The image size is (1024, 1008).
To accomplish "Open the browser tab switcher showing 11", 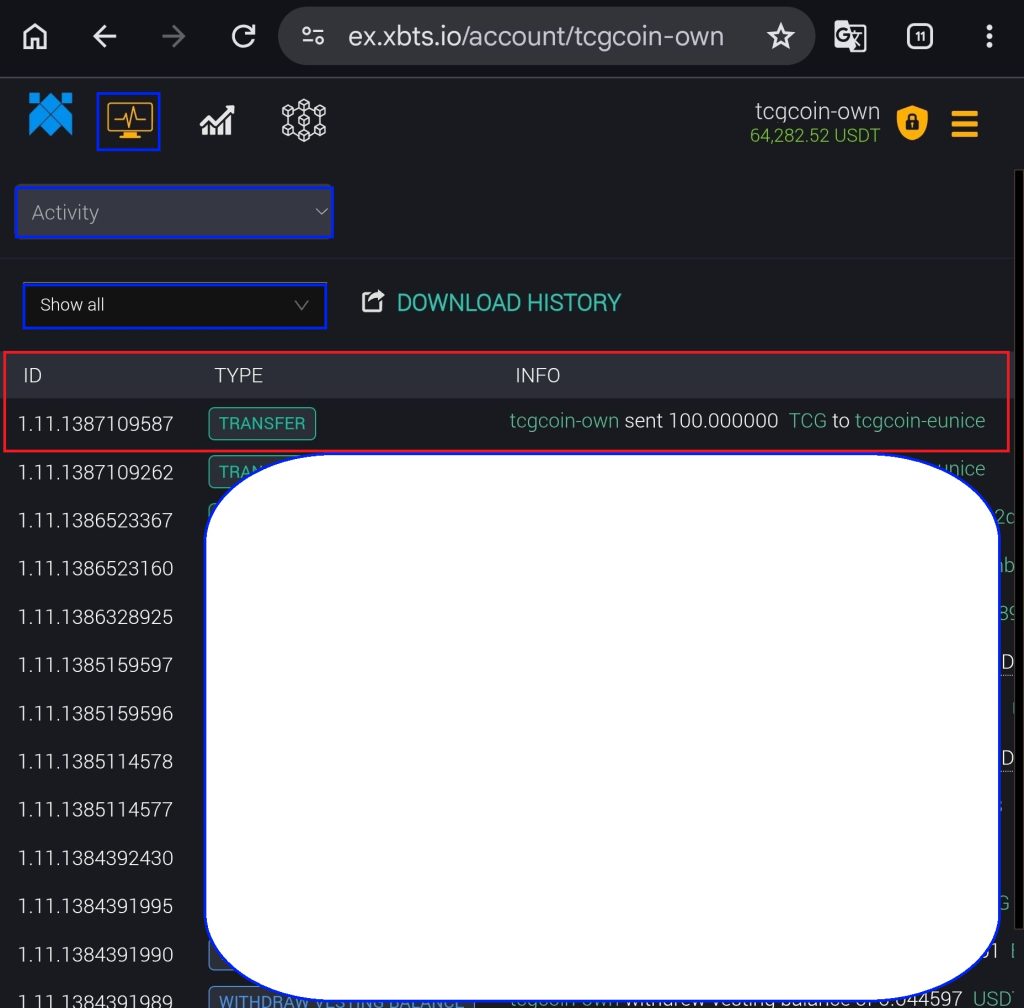I will point(919,37).
